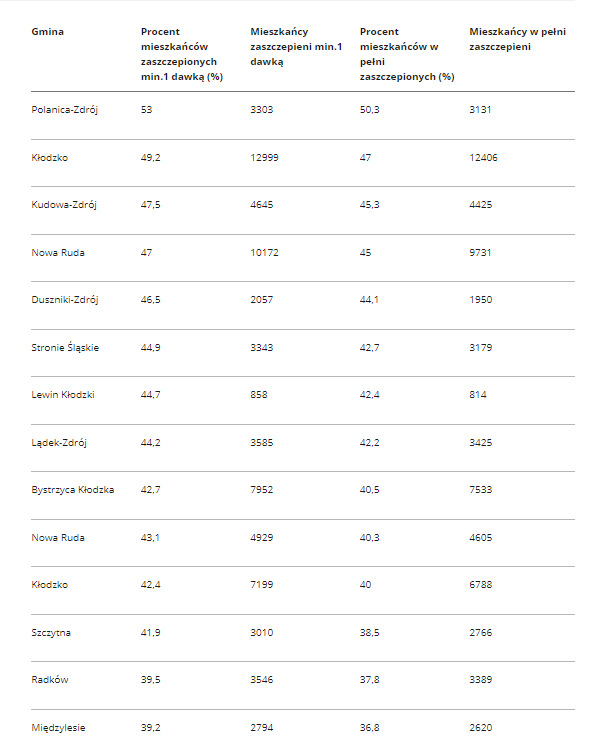
Task: Select the Polanica-Zdrój row name
Action: click(x=64, y=110)
